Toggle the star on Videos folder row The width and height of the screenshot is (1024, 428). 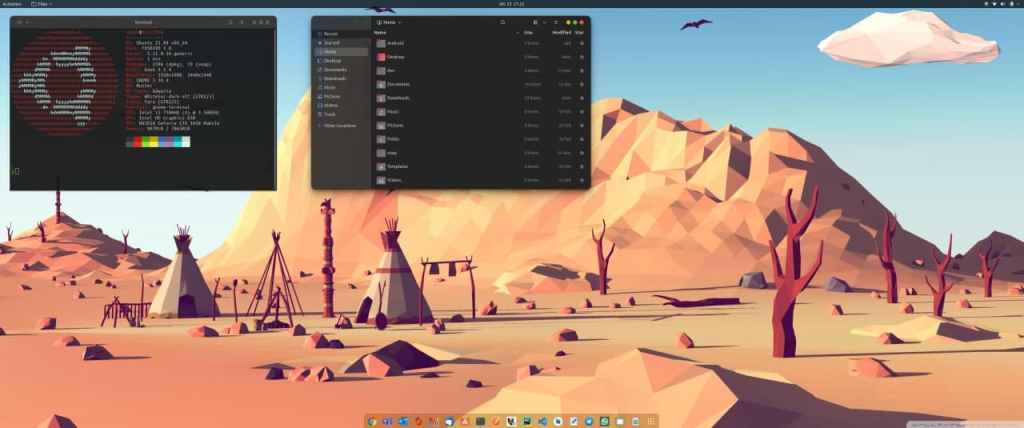pos(582,180)
